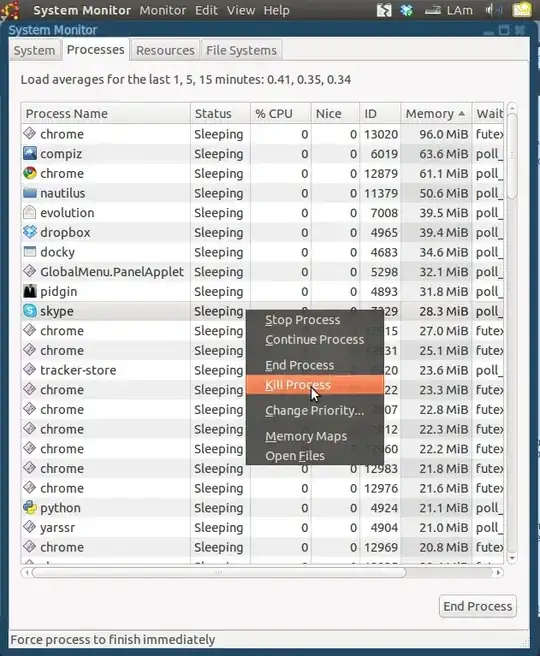Switch to the Resources tab
540x656 pixels.
point(165,50)
